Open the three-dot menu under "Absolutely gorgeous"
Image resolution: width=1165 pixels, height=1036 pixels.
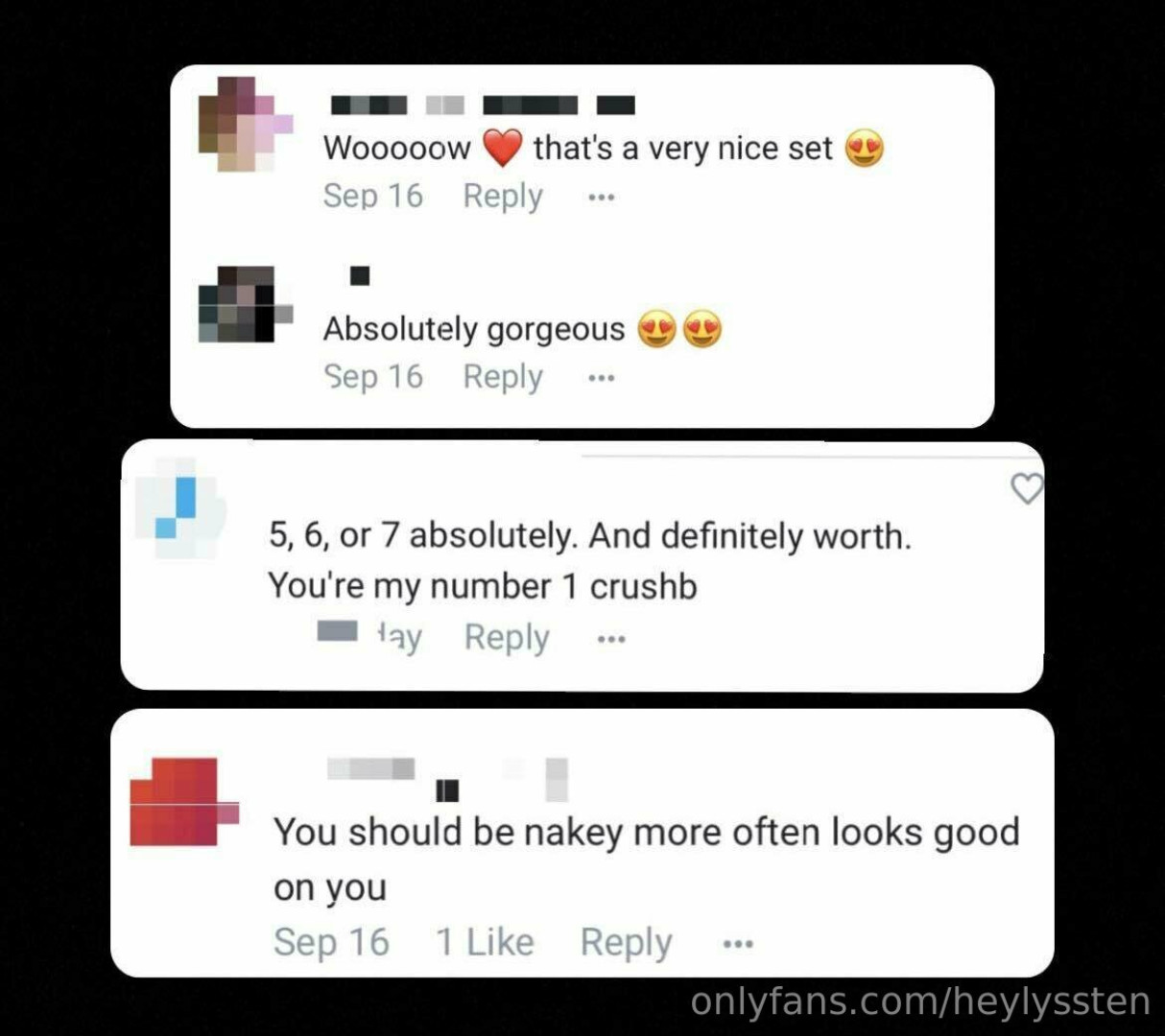click(x=602, y=378)
